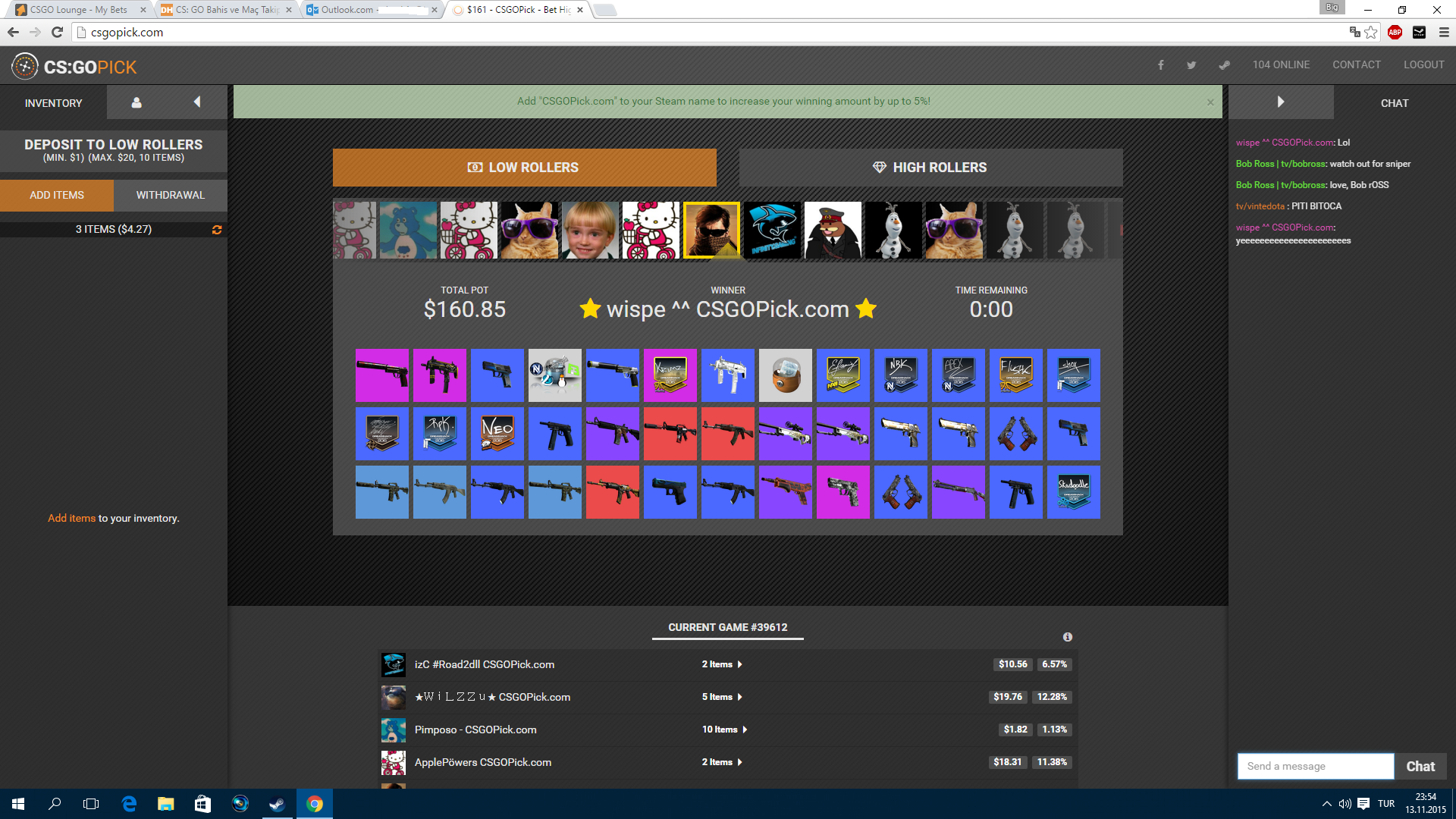Click the NEO signature sticker item
Viewport: 1456px width, 819px height.
click(x=497, y=434)
